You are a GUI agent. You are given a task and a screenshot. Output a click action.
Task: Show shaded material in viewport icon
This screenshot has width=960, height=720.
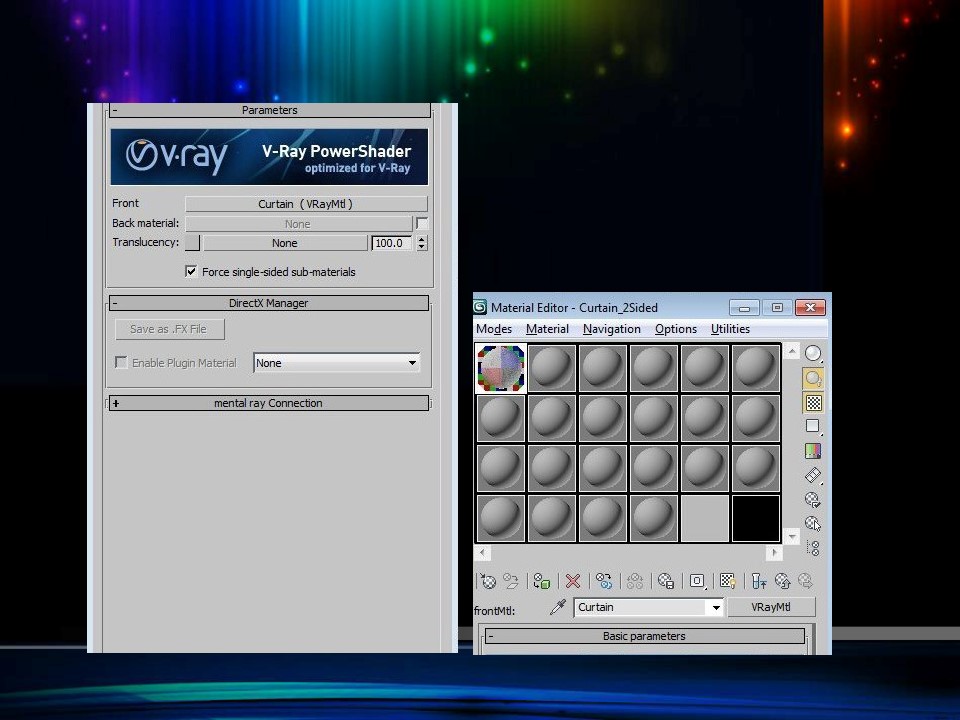(x=727, y=580)
